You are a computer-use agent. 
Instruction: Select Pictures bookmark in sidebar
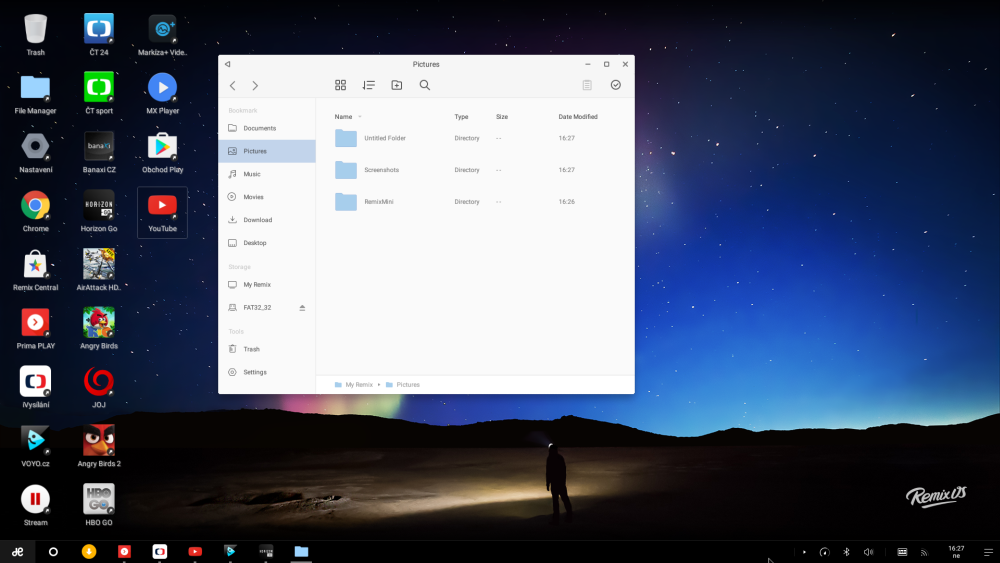pyautogui.click(x=267, y=151)
